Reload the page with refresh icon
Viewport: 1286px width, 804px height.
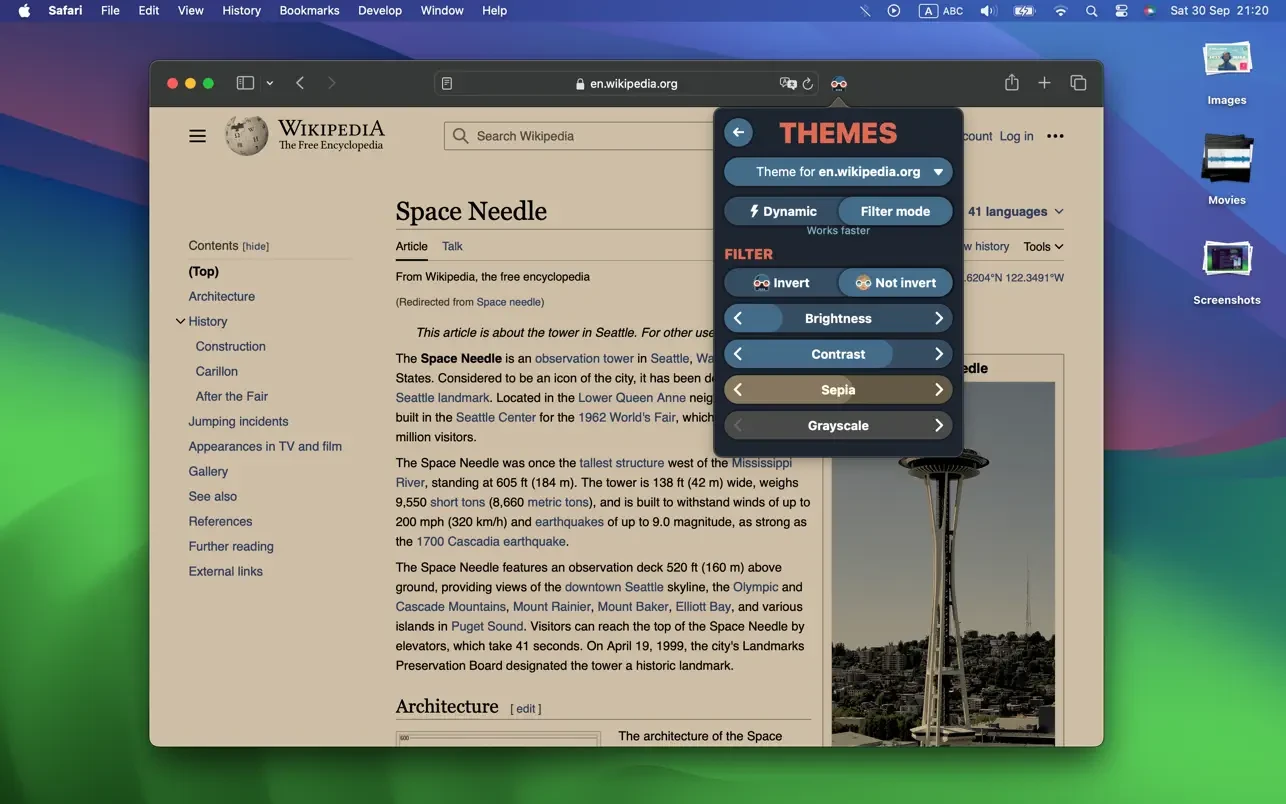pyautogui.click(x=808, y=84)
